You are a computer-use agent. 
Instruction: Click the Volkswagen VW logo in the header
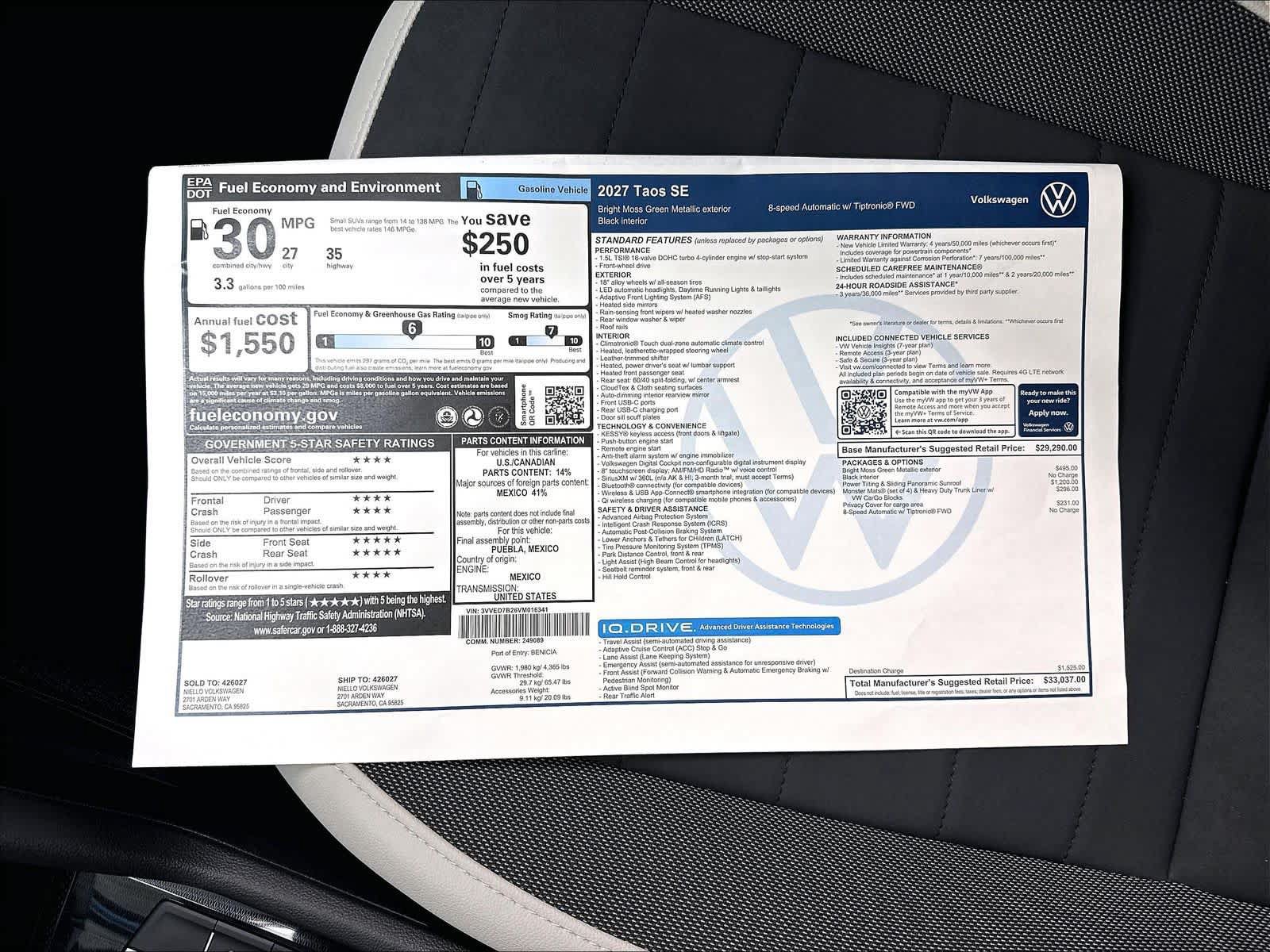click(x=1058, y=199)
